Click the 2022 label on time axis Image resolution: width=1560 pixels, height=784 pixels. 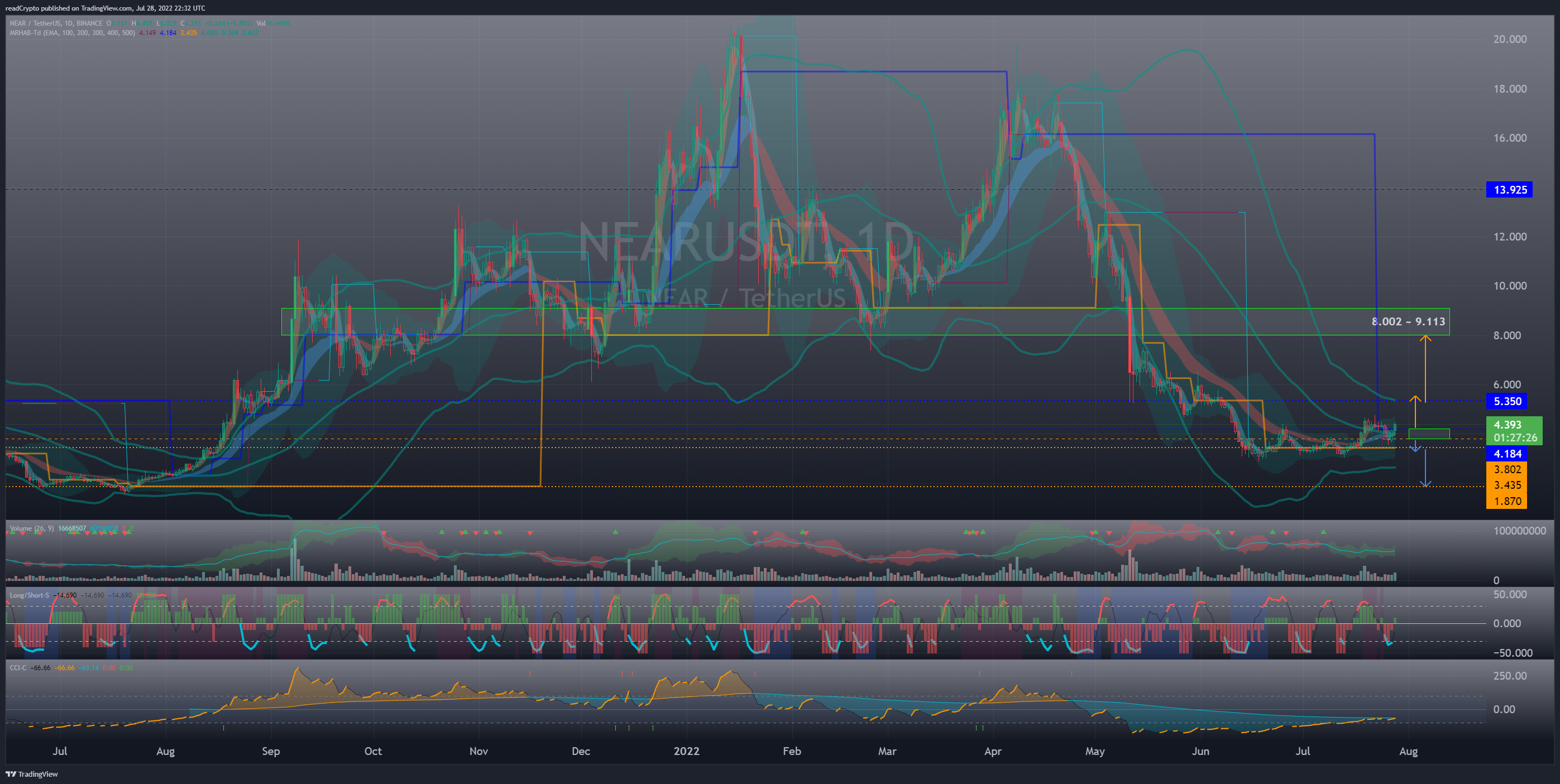[x=687, y=751]
